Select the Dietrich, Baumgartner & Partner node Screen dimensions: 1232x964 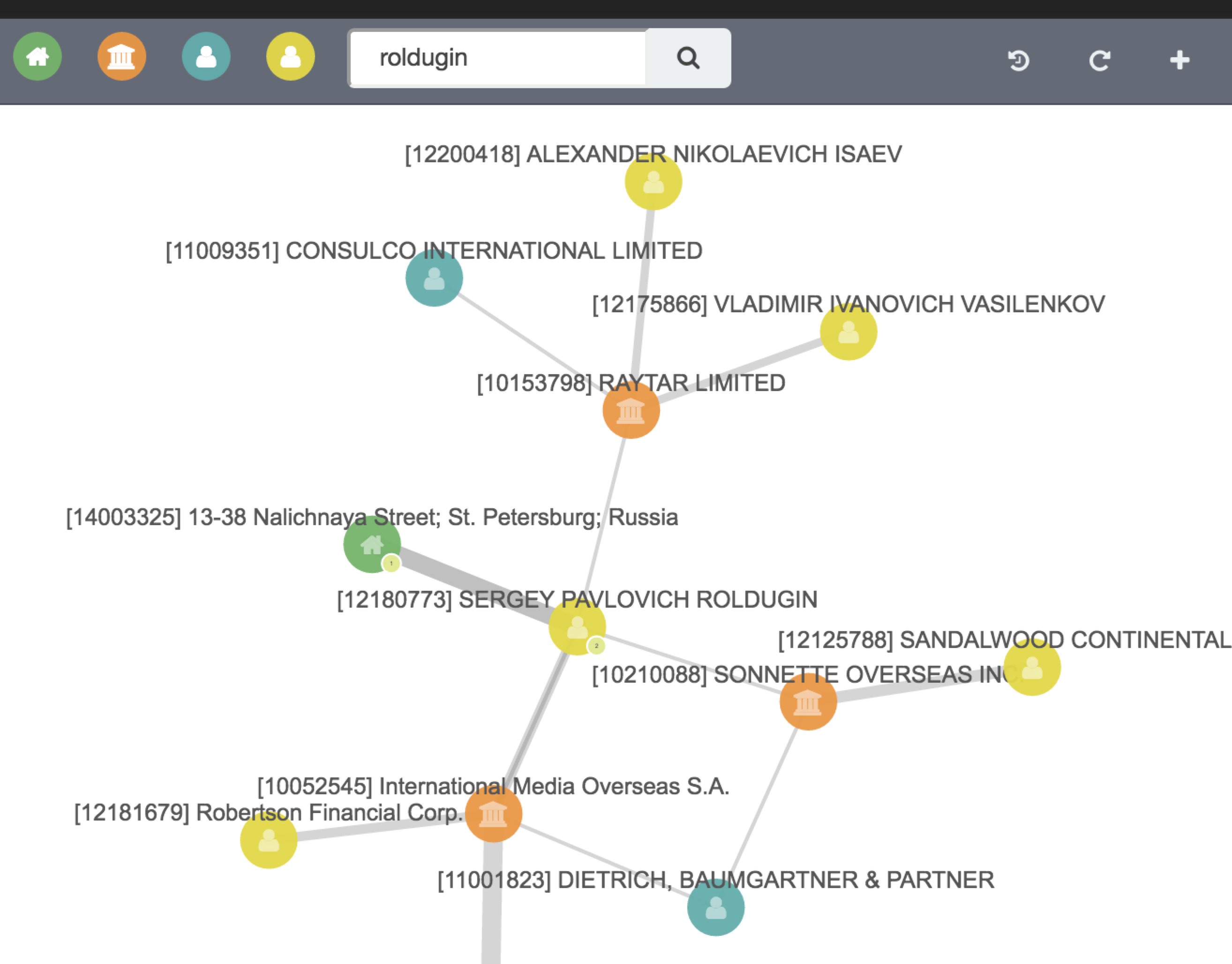[715, 908]
